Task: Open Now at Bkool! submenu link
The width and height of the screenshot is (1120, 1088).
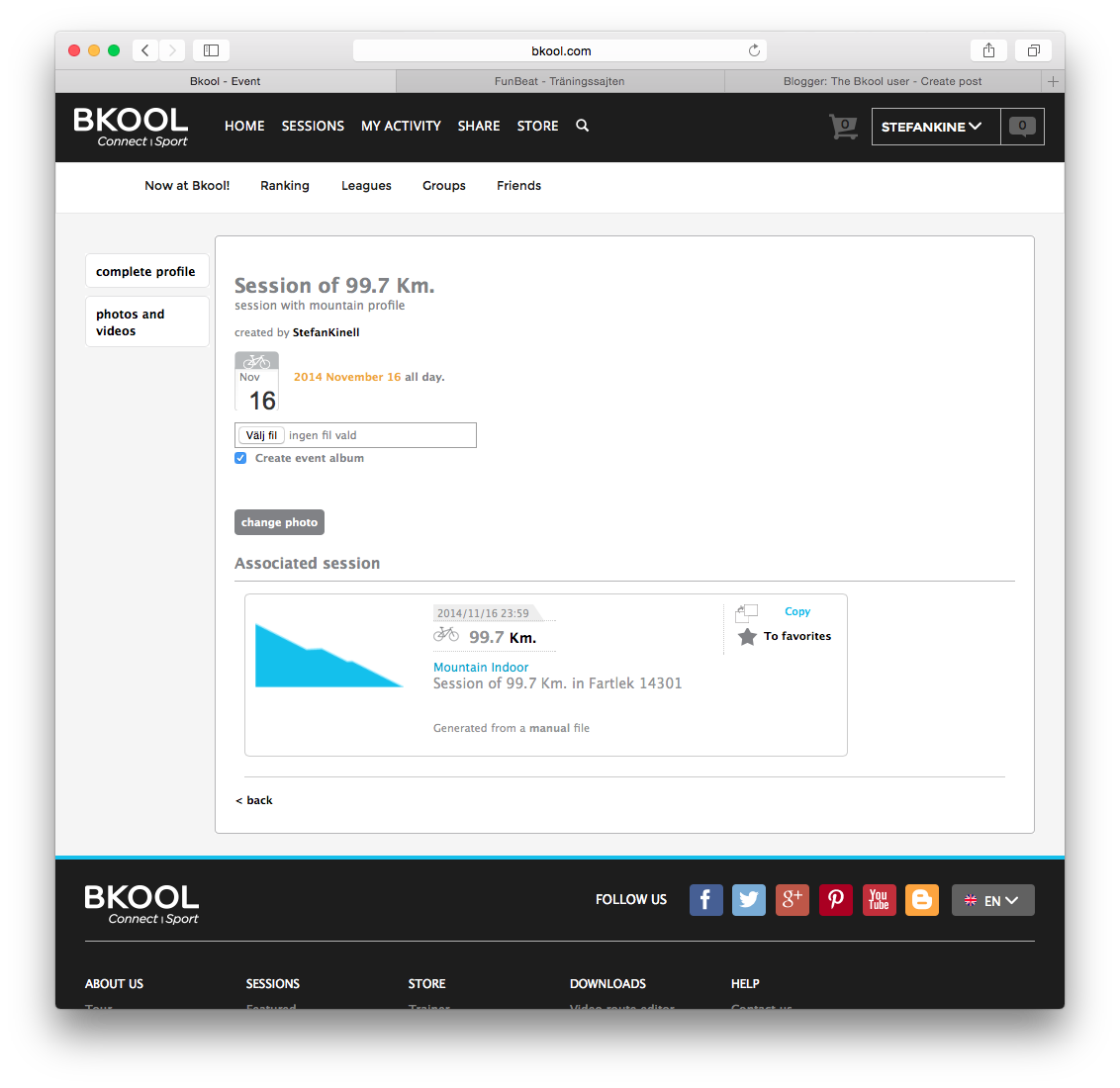Action: (x=187, y=186)
